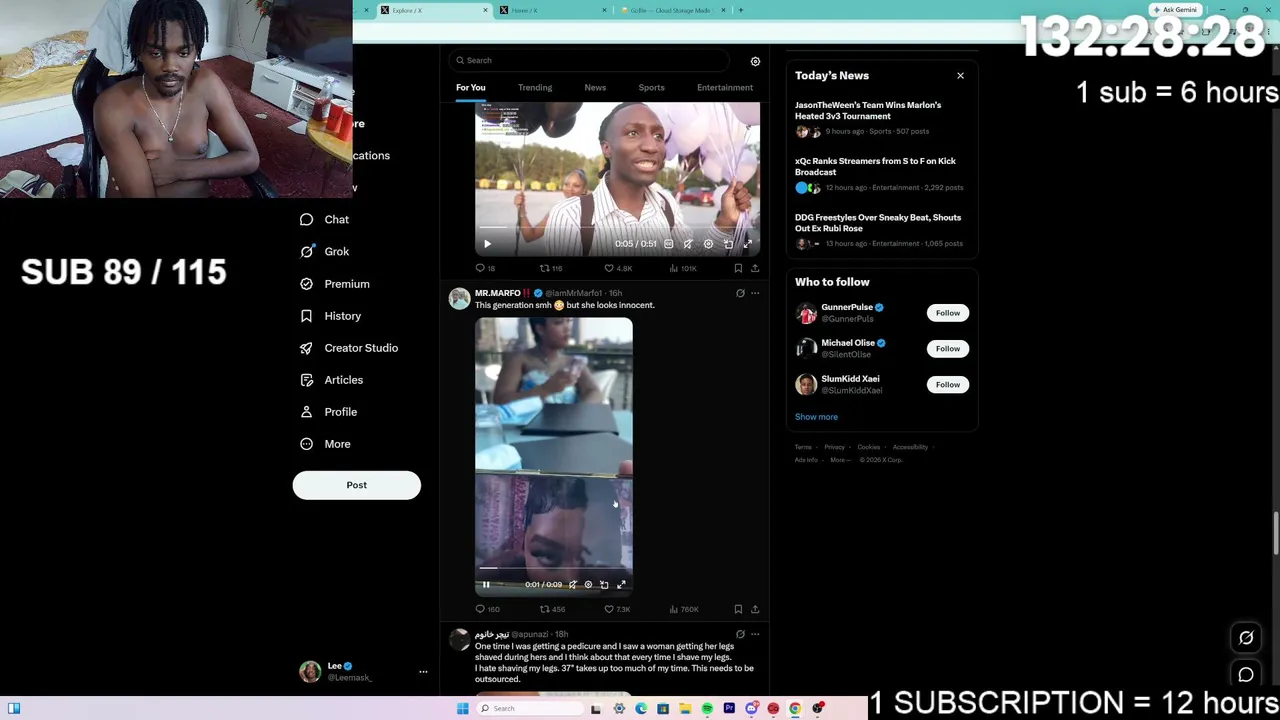1280x720 pixels.
Task: Open the floating messages button
Action: 1246,675
